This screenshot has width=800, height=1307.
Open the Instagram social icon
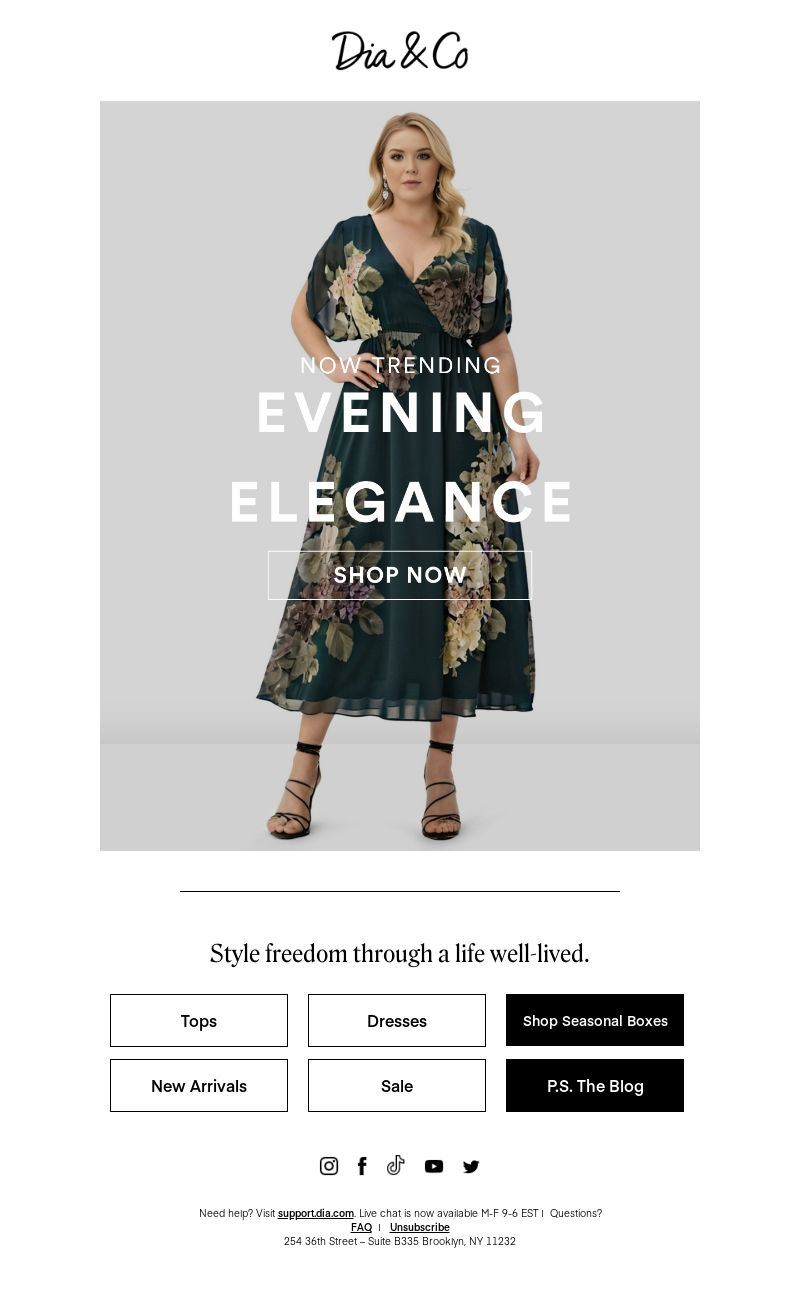(x=329, y=1166)
